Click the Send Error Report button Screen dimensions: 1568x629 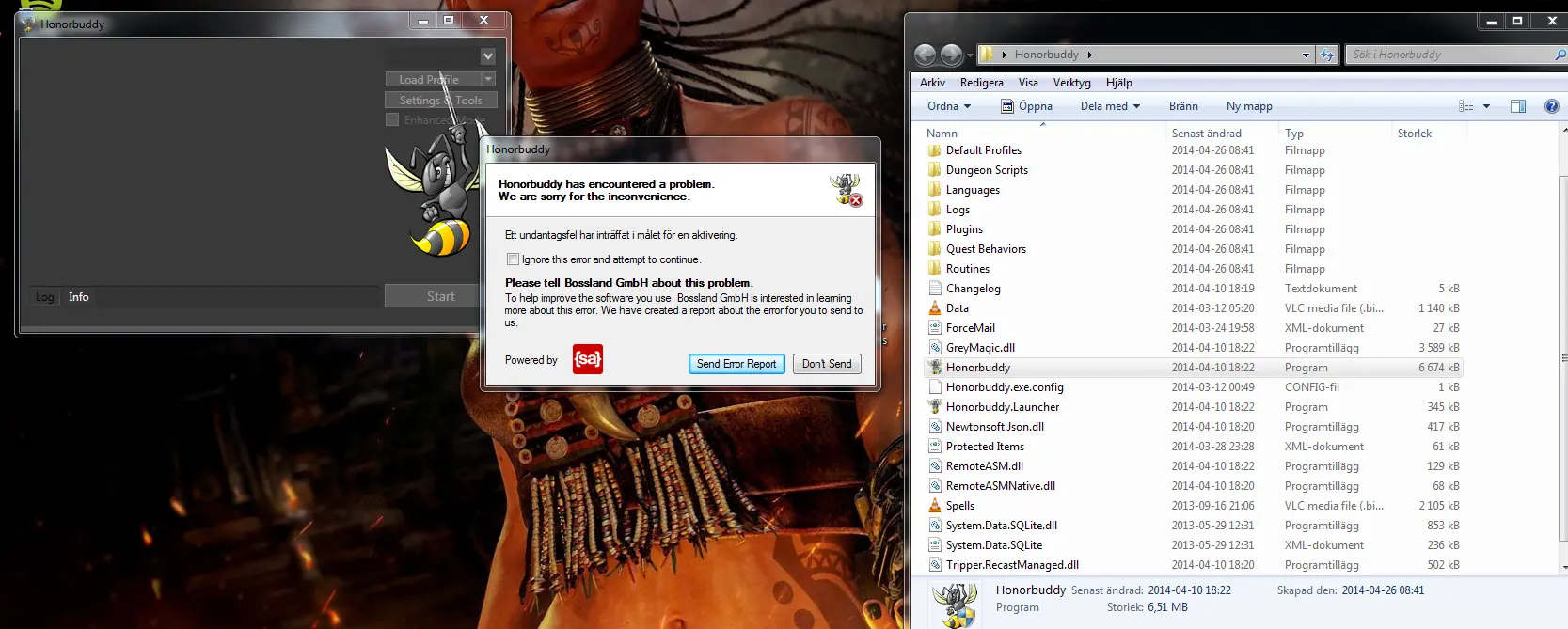coord(736,364)
